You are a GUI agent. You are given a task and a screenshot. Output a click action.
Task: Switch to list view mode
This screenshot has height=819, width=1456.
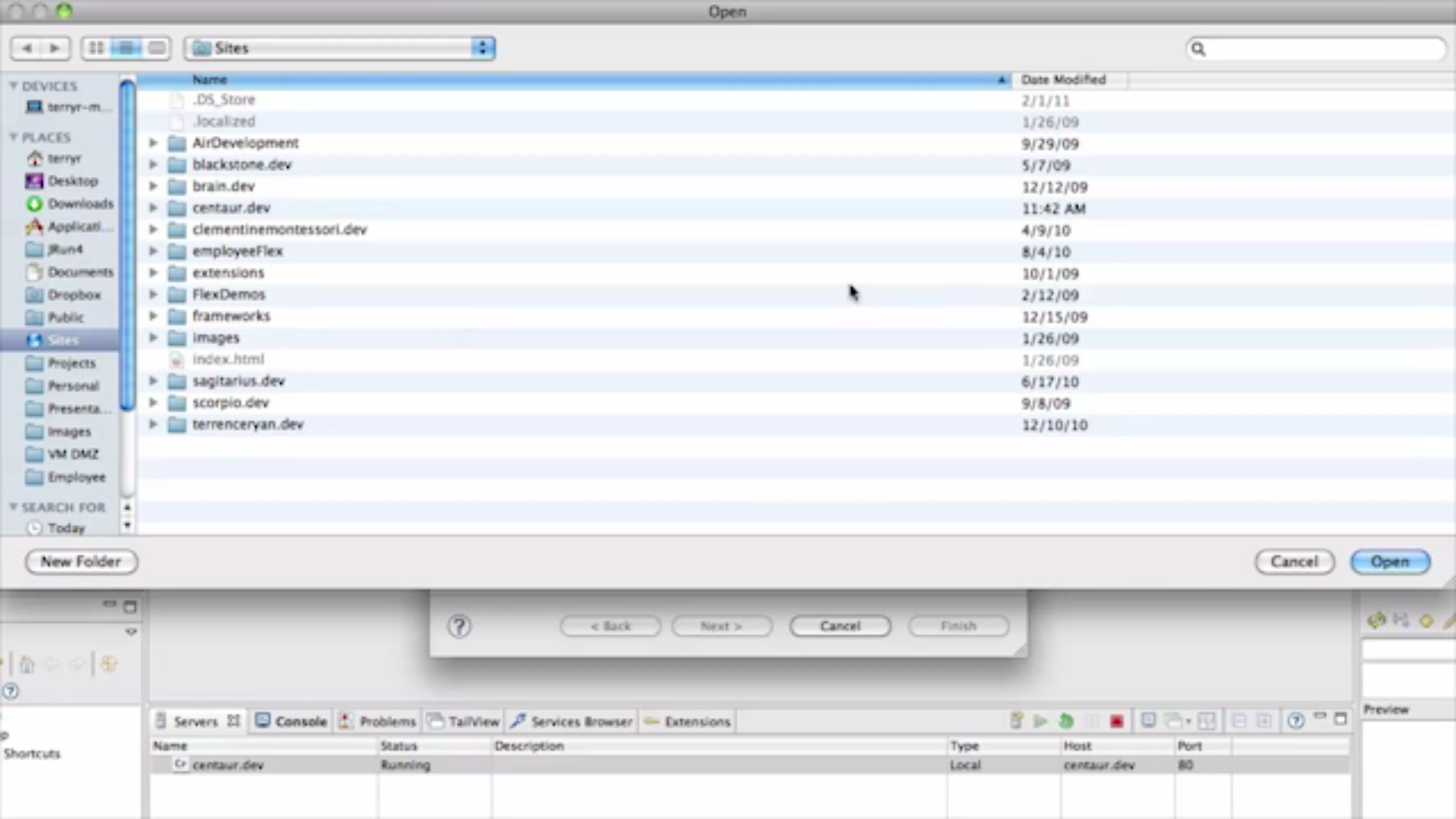pyautogui.click(x=126, y=48)
